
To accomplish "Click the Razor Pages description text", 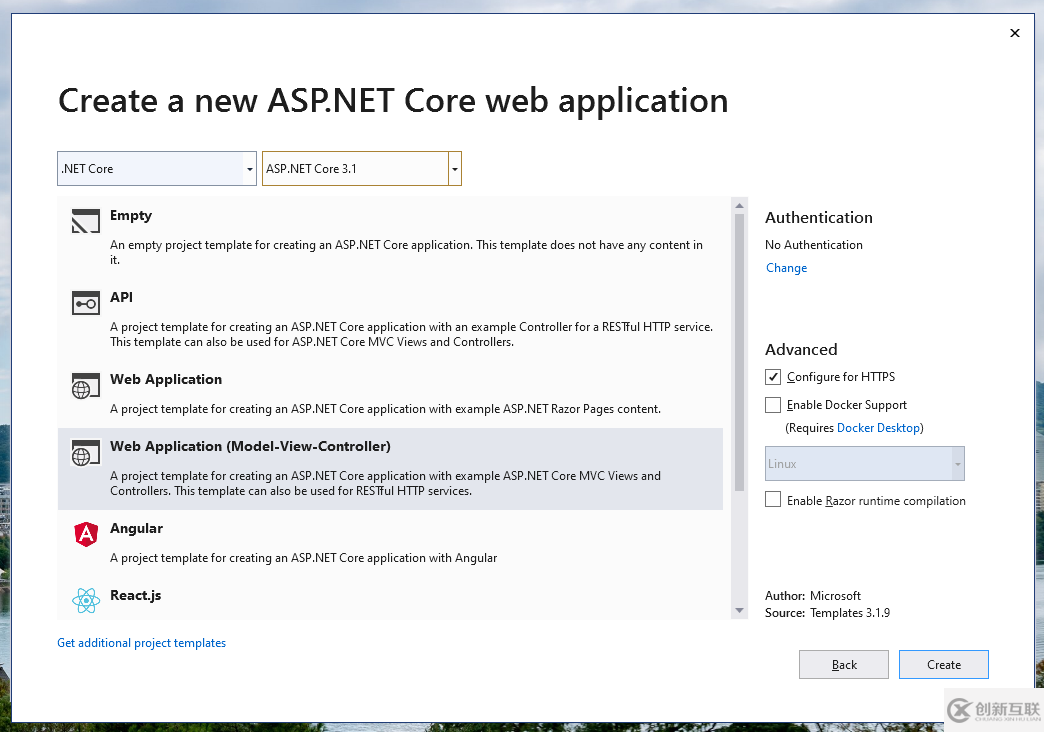I will [x=386, y=409].
